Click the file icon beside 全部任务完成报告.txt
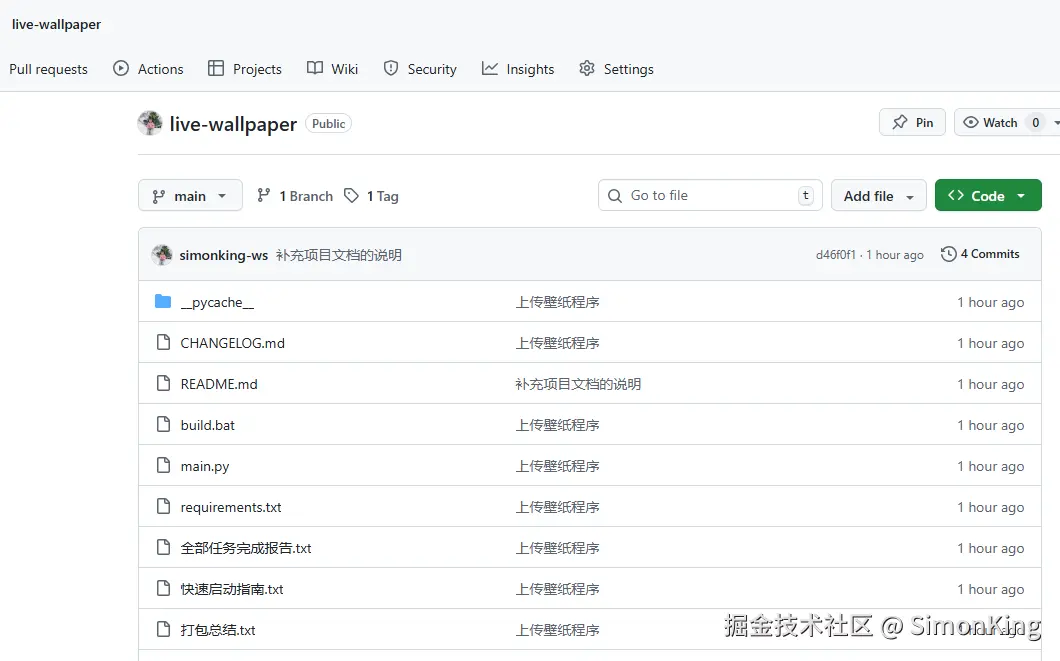1060x661 pixels. pos(163,547)
